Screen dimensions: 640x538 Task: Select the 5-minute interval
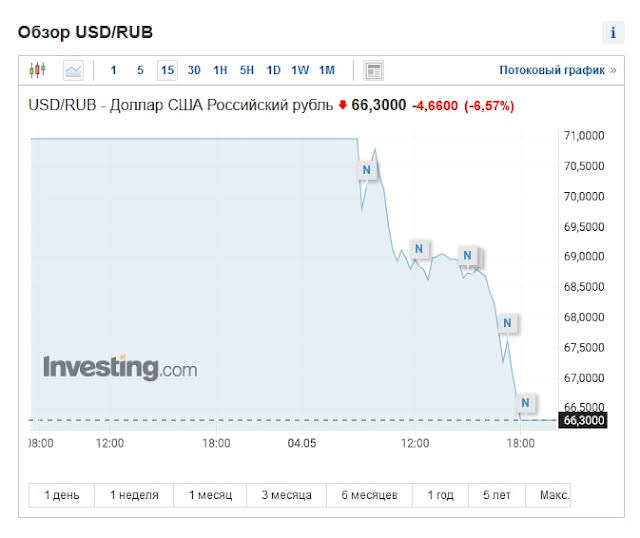click(140, 70)
